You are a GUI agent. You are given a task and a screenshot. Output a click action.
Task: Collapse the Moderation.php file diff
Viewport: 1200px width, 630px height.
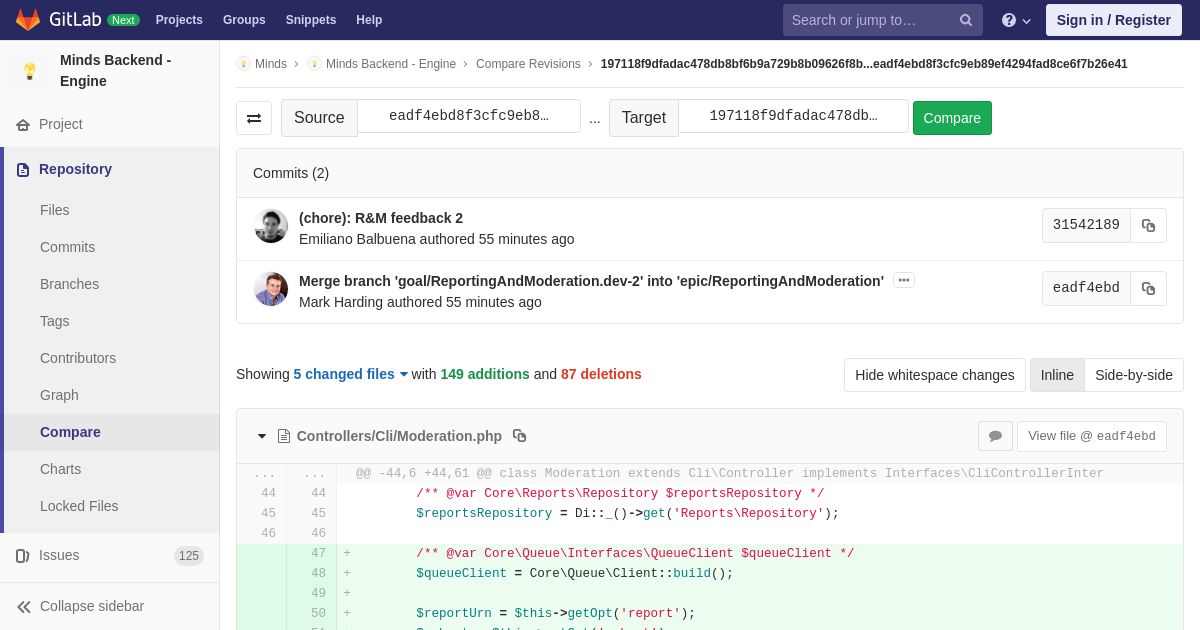262,436
